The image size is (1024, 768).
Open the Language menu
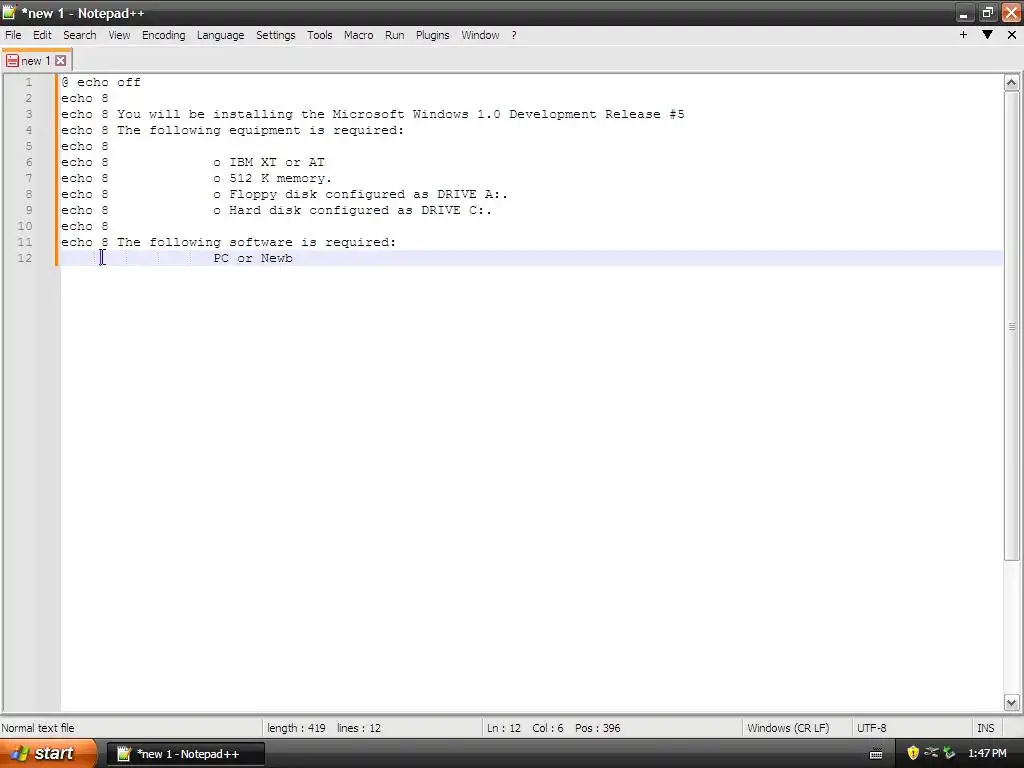click(x=221, y=35)
